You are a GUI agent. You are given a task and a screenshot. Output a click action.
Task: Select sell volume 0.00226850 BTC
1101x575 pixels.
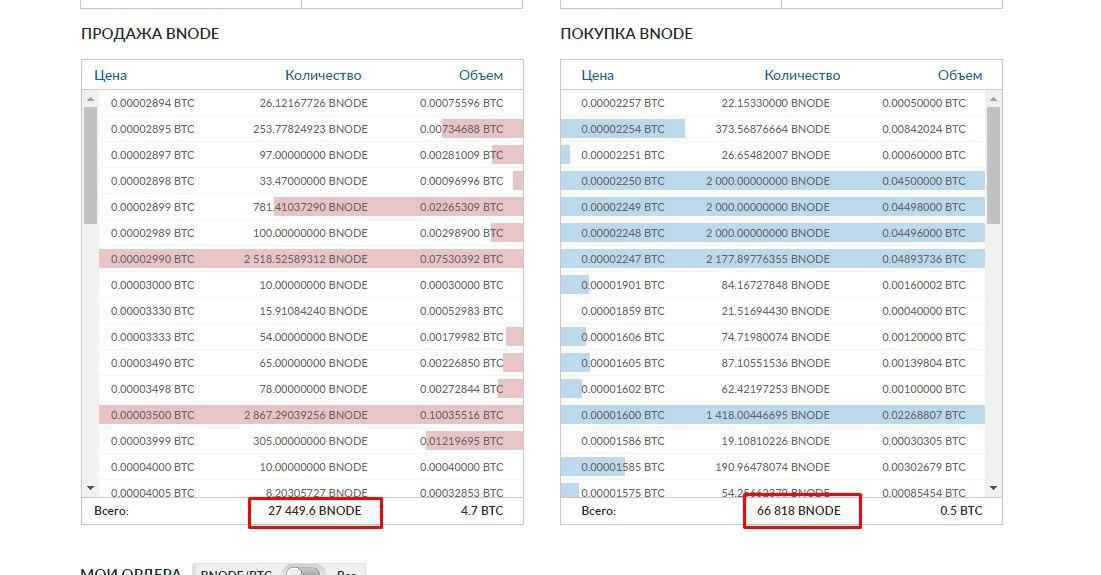pos(461,363)
